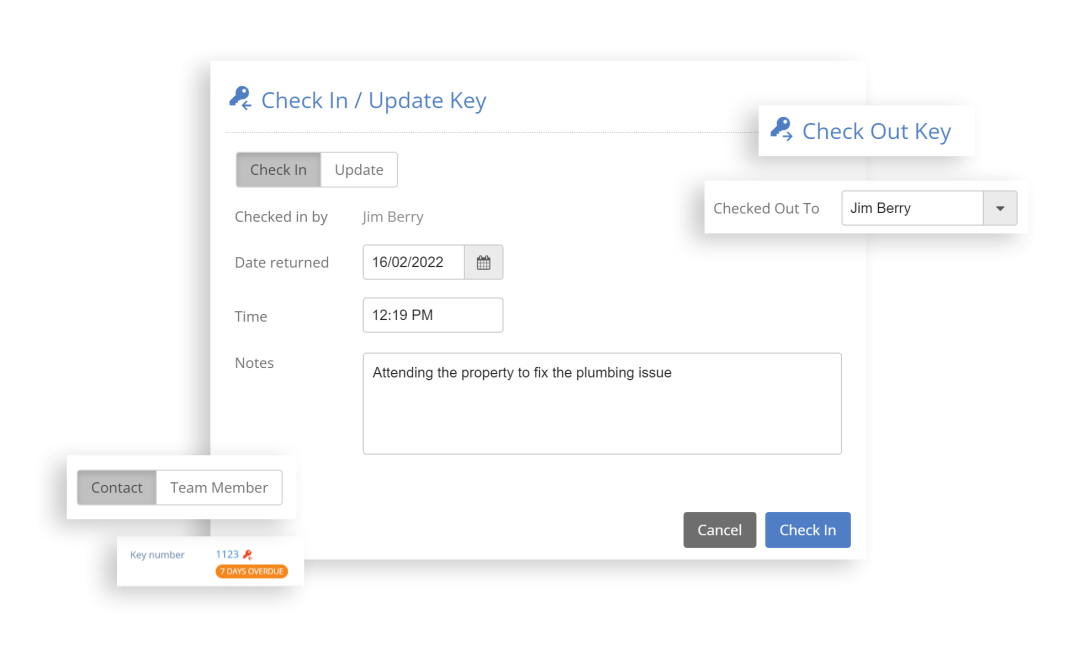Image resolution: width=1080 pixels, height=650 pixels.
Task: Click the dropdown arrow beside Jim Berry
Action: [1000, 208]
